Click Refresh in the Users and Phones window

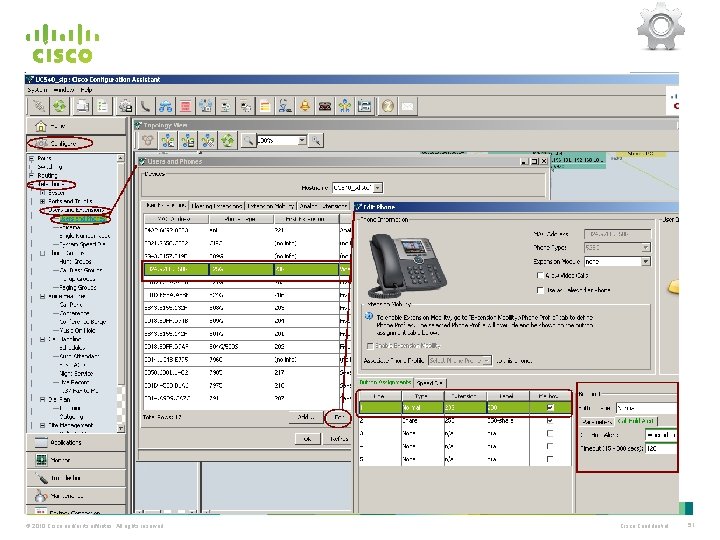pyautogui.click(x=339, y=439)
